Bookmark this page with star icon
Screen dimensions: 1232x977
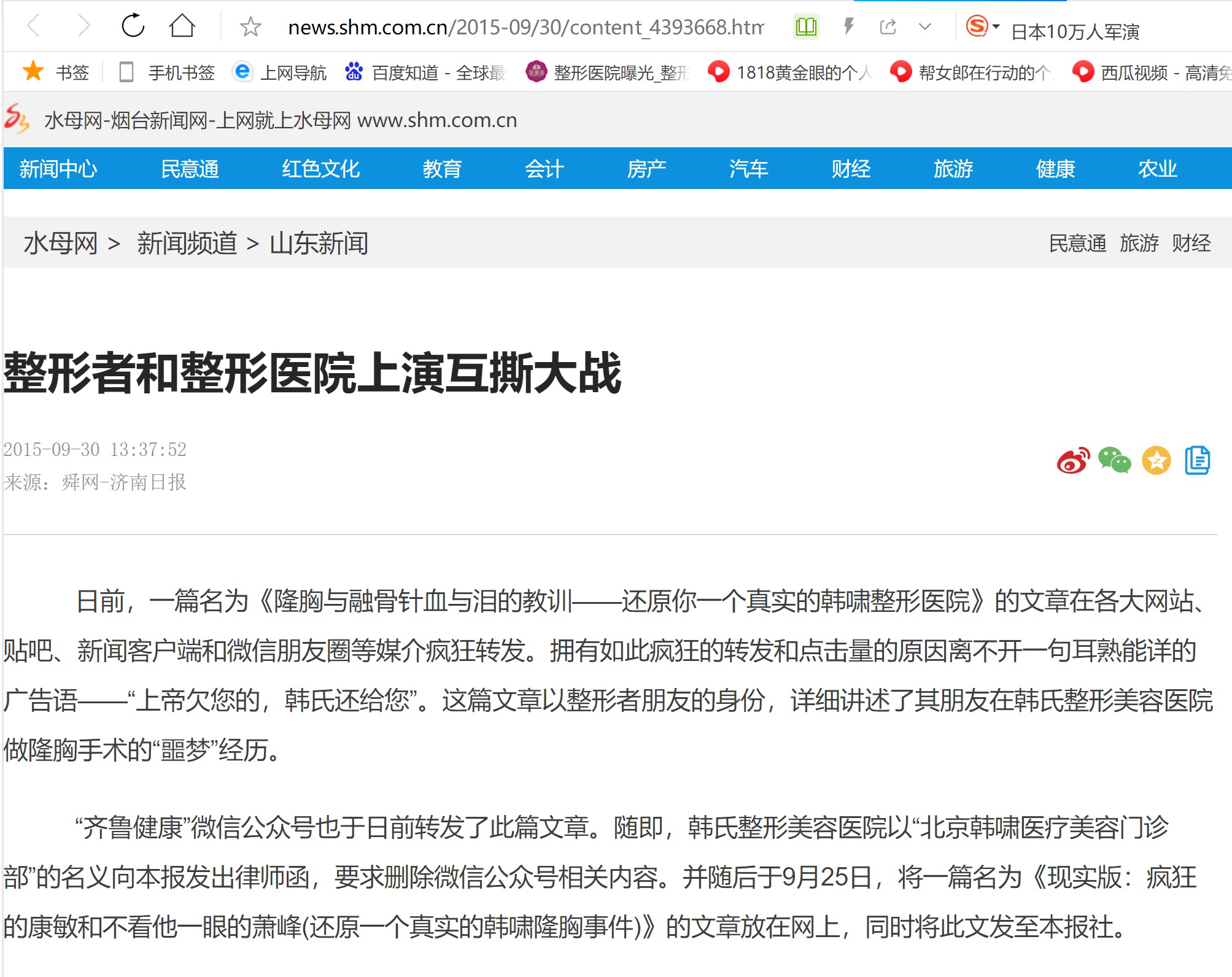point(250,26)
